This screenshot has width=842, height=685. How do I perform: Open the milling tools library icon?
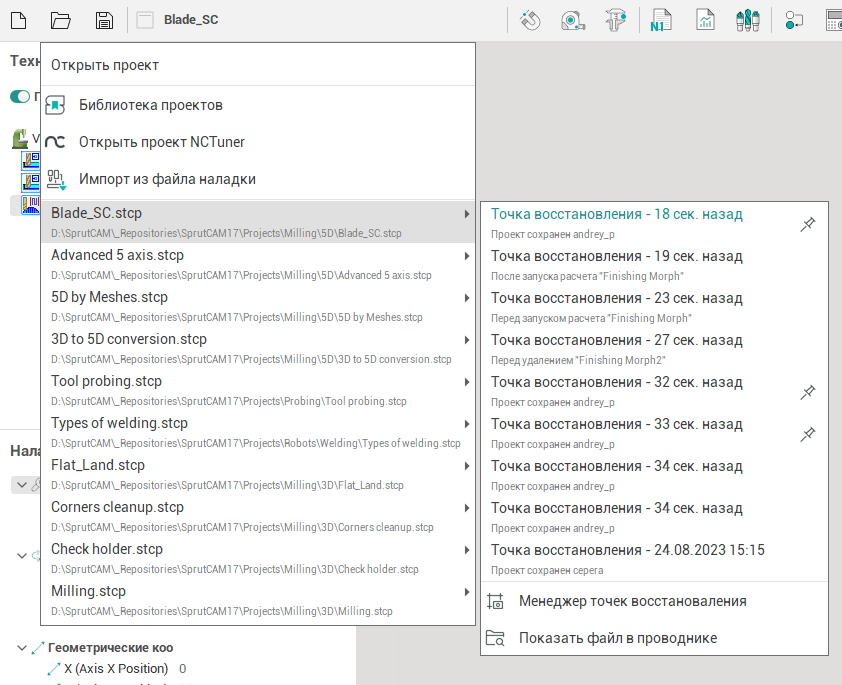(x=748, y=20)
